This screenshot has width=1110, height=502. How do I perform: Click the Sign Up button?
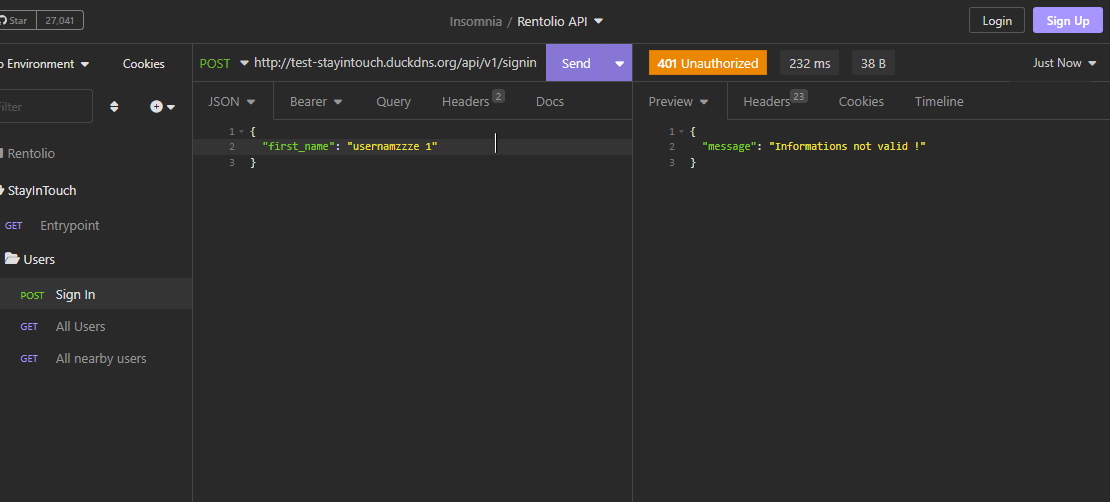(x=1068, y=21)
